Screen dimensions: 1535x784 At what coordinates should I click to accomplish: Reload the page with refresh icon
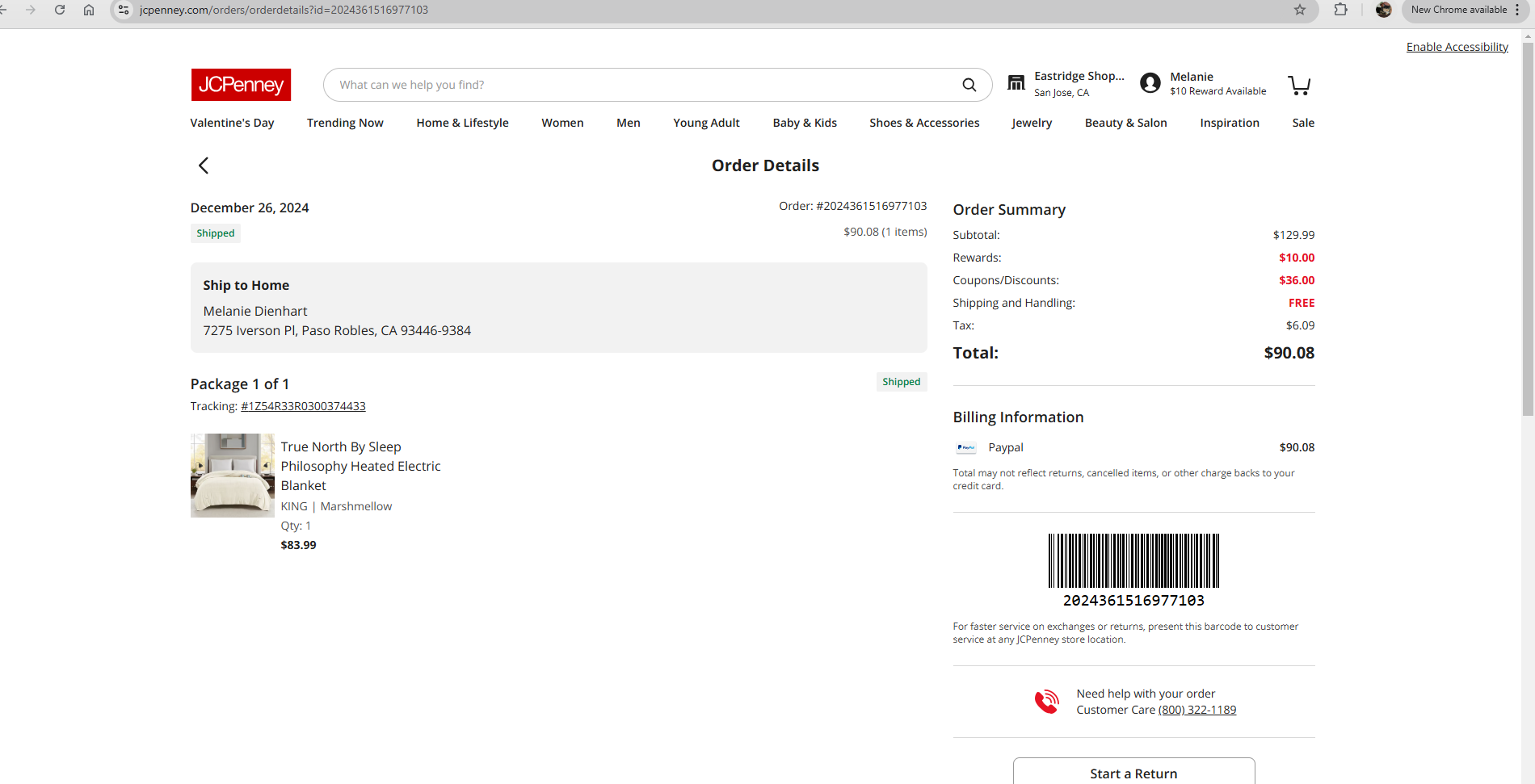point(60,10)
